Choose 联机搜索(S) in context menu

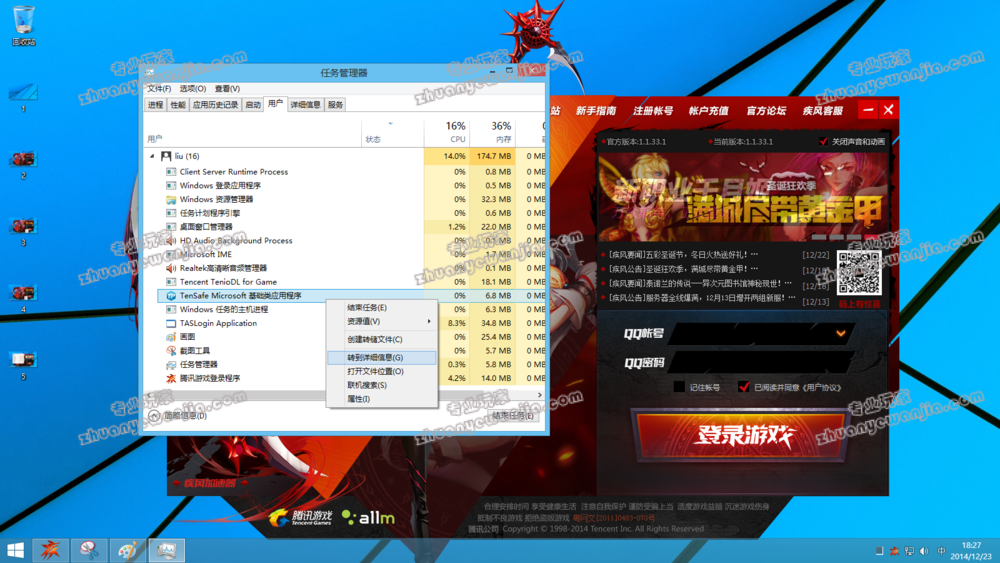coord(382,385)
